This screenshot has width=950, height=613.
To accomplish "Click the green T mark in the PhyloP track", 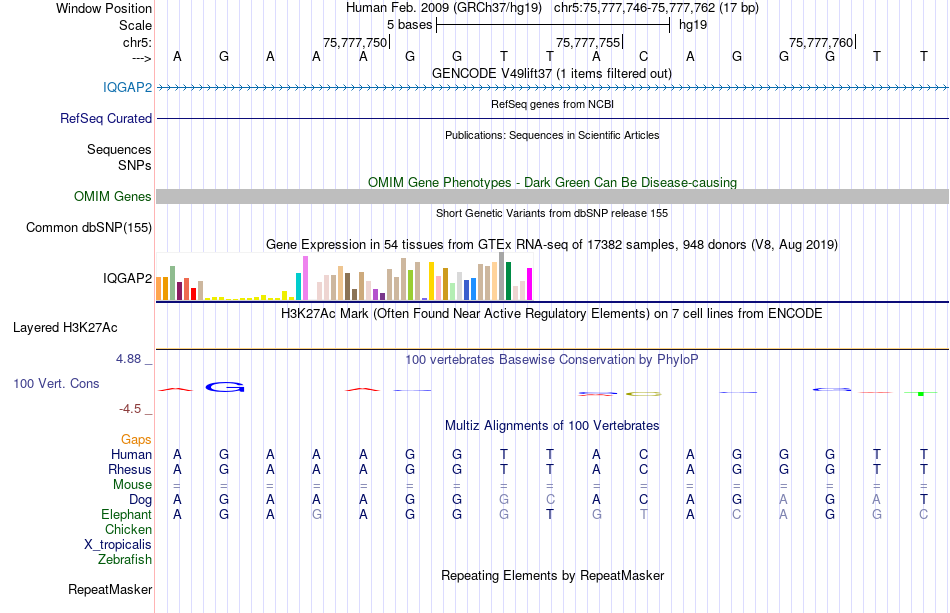I will (x=921, y=394).
